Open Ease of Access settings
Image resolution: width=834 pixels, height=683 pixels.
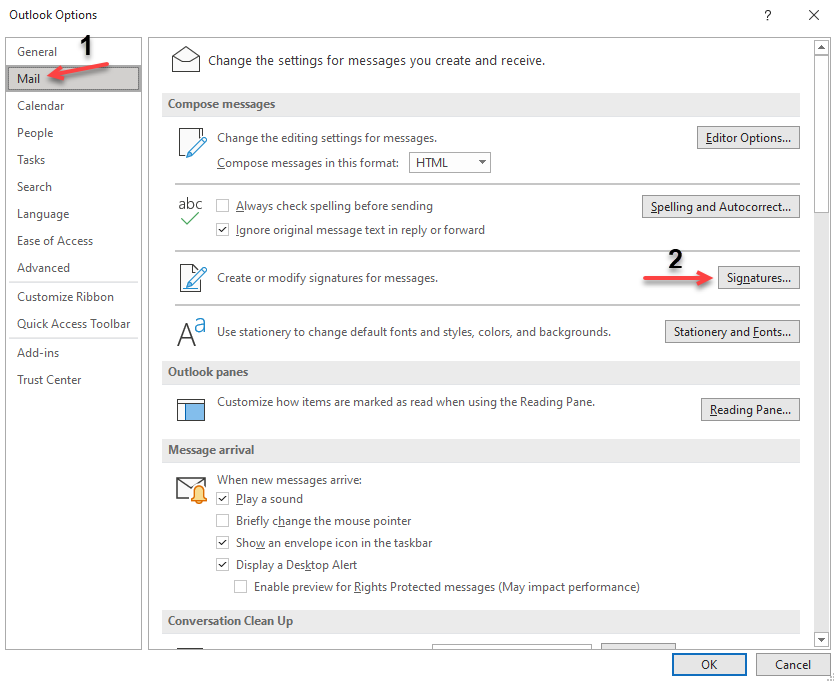point(73,241)
